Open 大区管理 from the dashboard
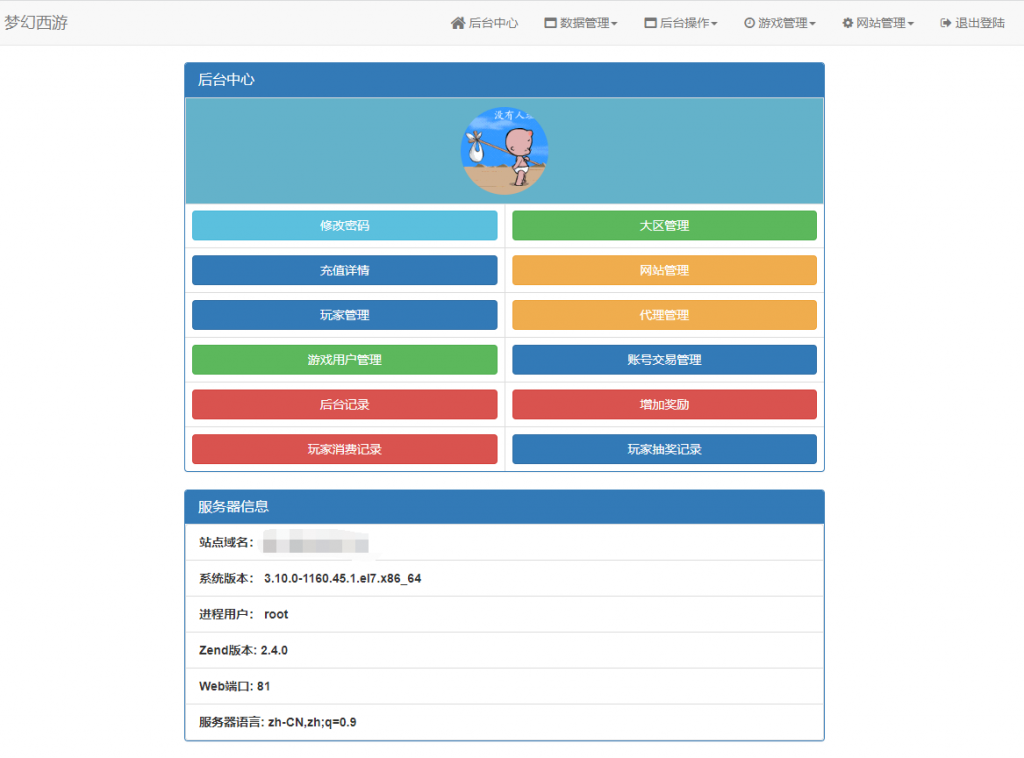The image size is (1024, 758). click(664, 226)
